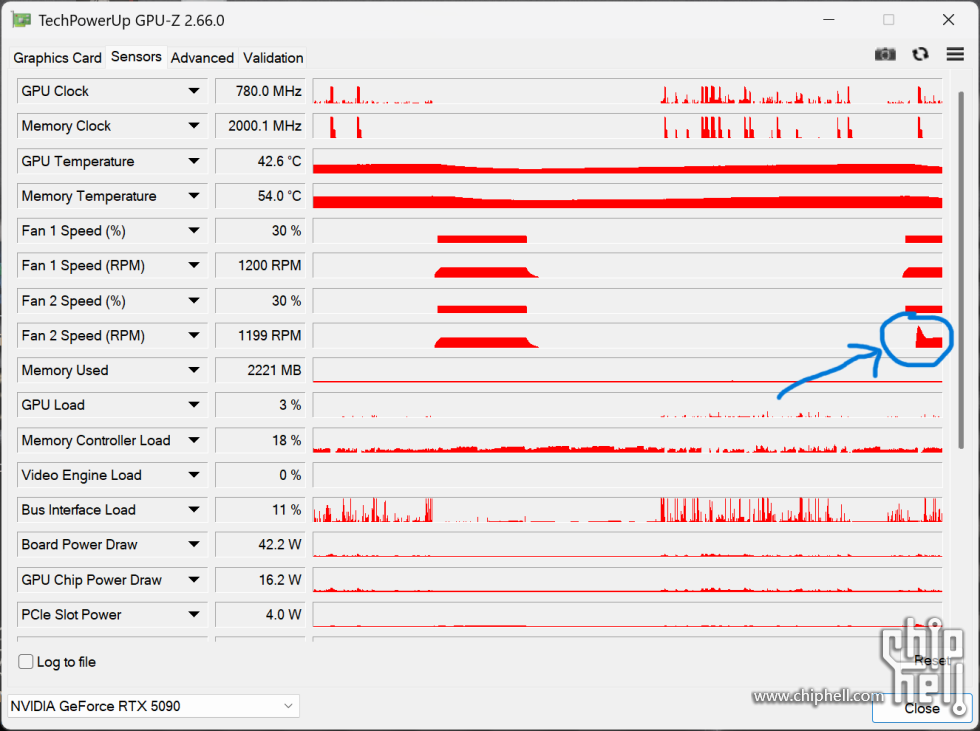The height and width of the screenshot is (731, 980).
Task: Close the GPU-Z window with X
Action: coord(948,20)
